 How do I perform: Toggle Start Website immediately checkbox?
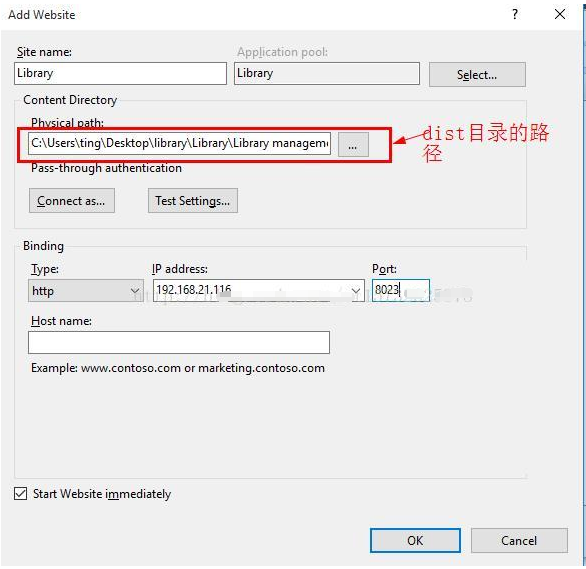pyautogui.click(x=21, y=494)
